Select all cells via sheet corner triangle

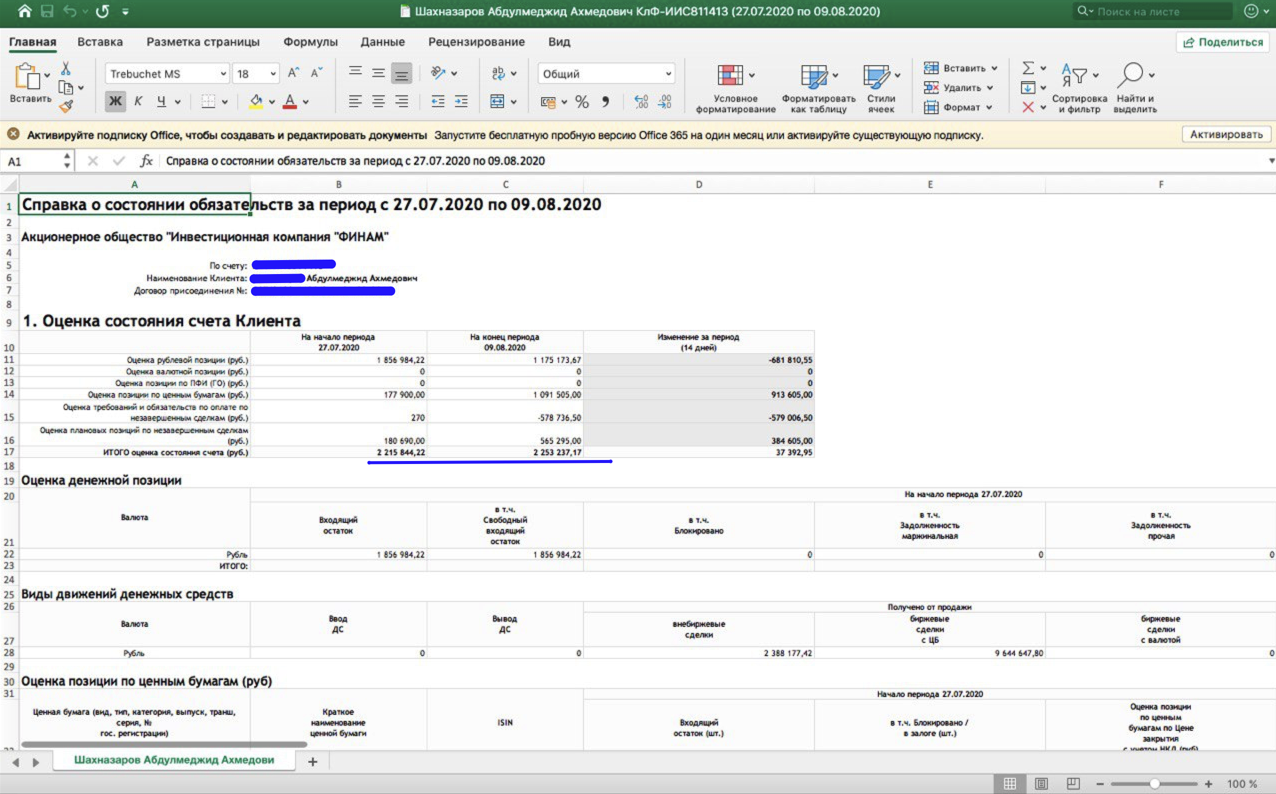coord(9,185)
